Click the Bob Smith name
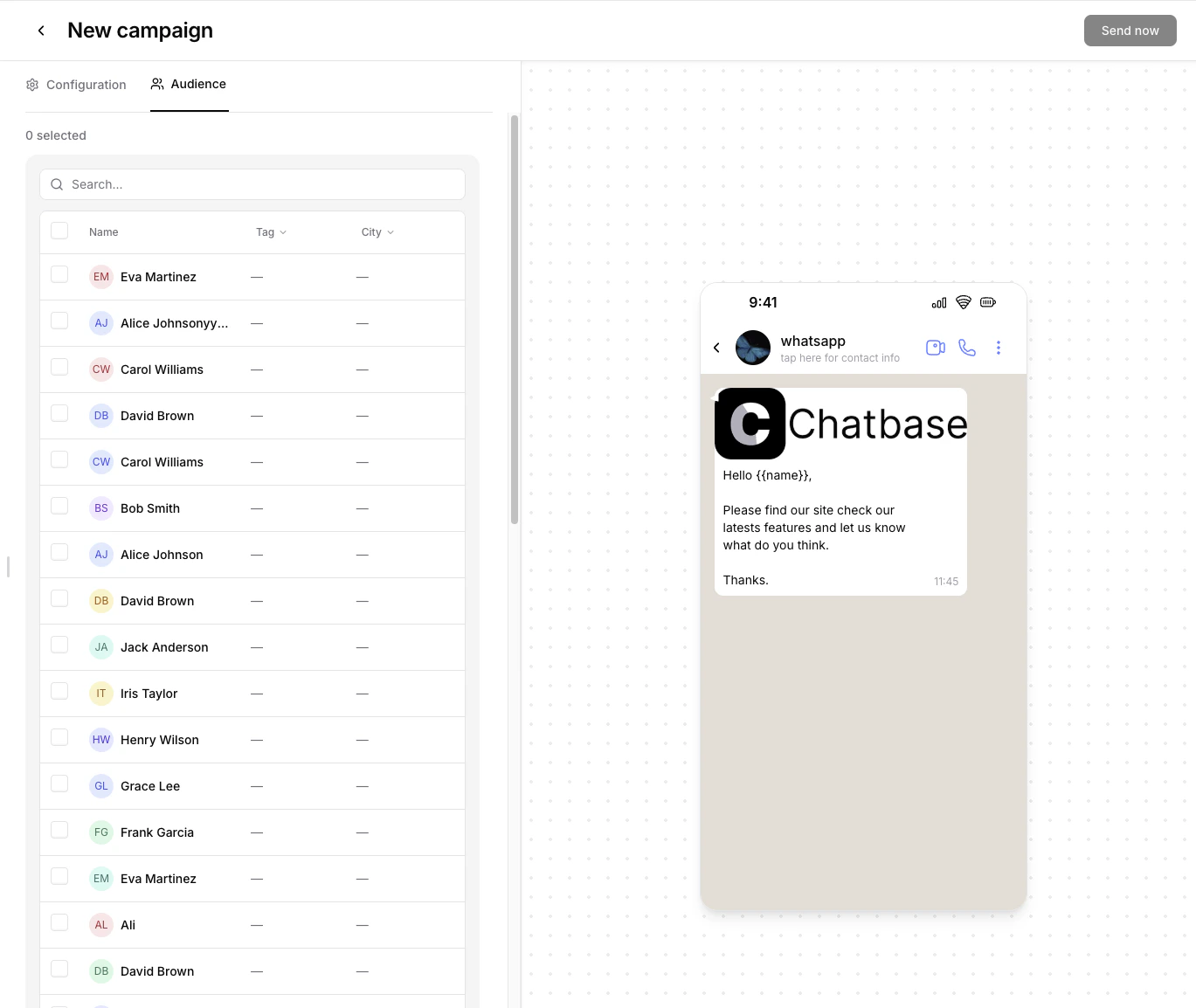The image size is (1196, 1008). click(150, 508)
